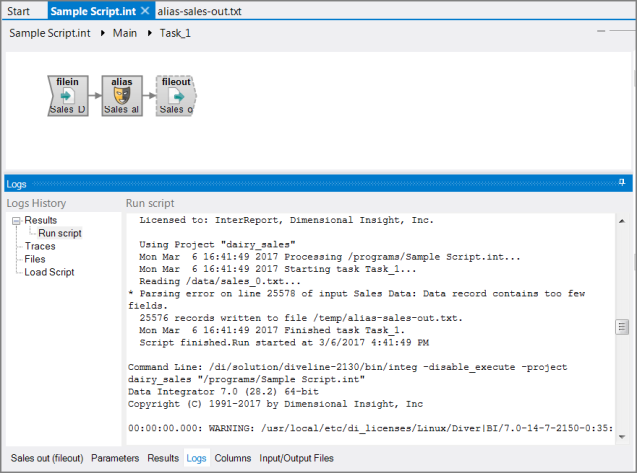Select the fileout Sales out node

point(176,96)
